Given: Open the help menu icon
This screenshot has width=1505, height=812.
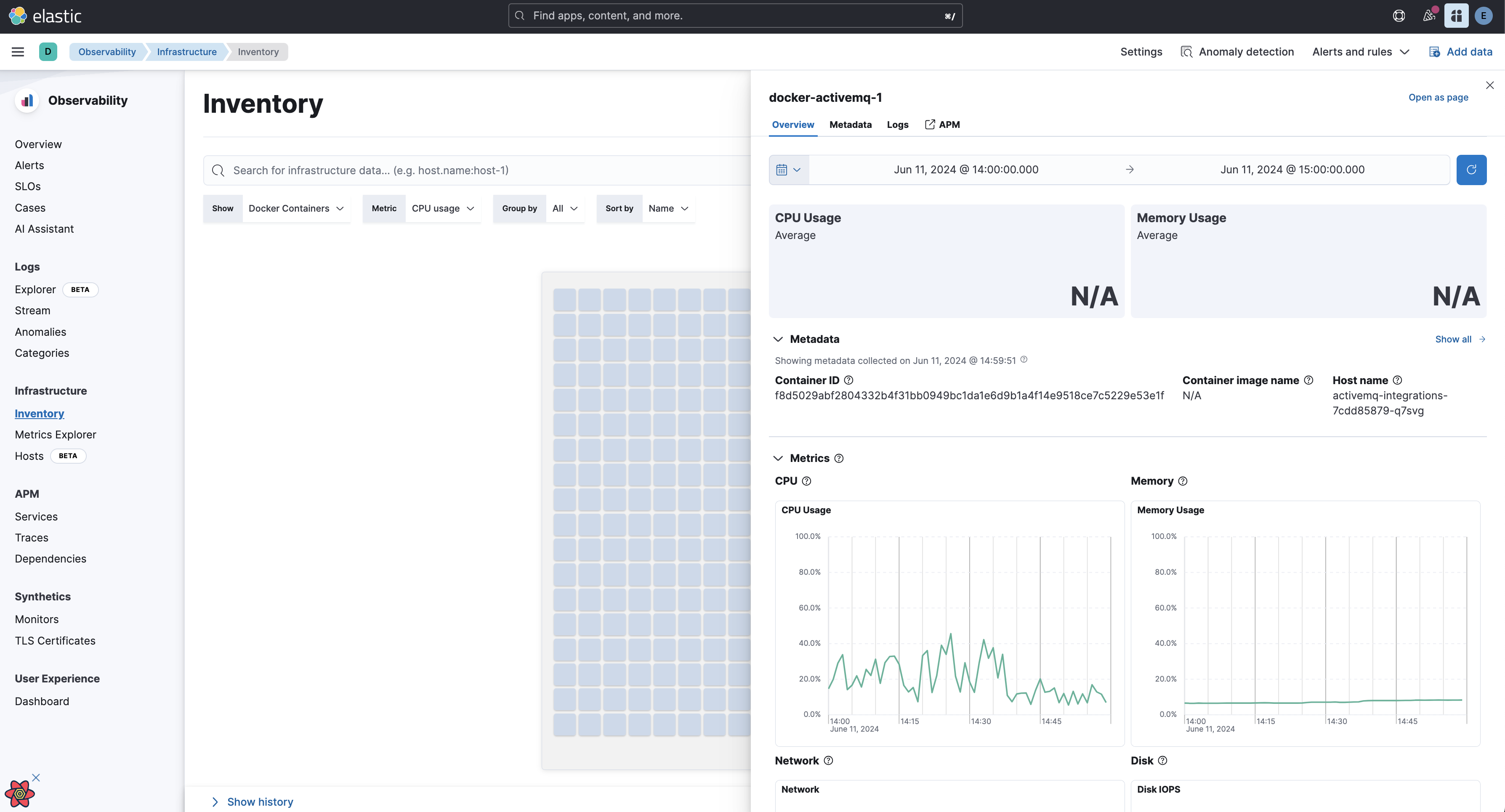Looking at the screenshot, I should tap(1399, 16).
